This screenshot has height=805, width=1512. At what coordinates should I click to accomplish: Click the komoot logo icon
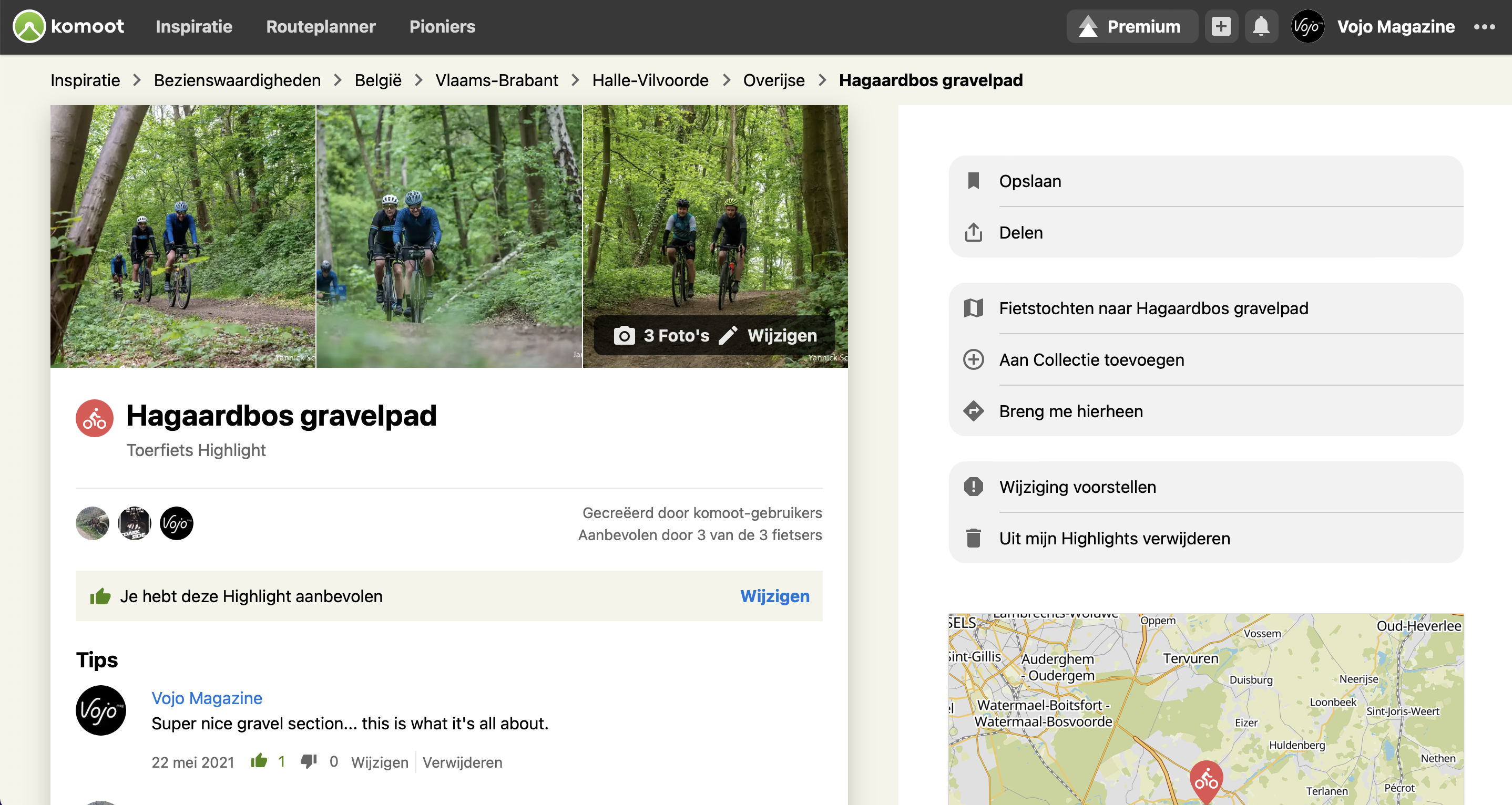coord(29,26)
